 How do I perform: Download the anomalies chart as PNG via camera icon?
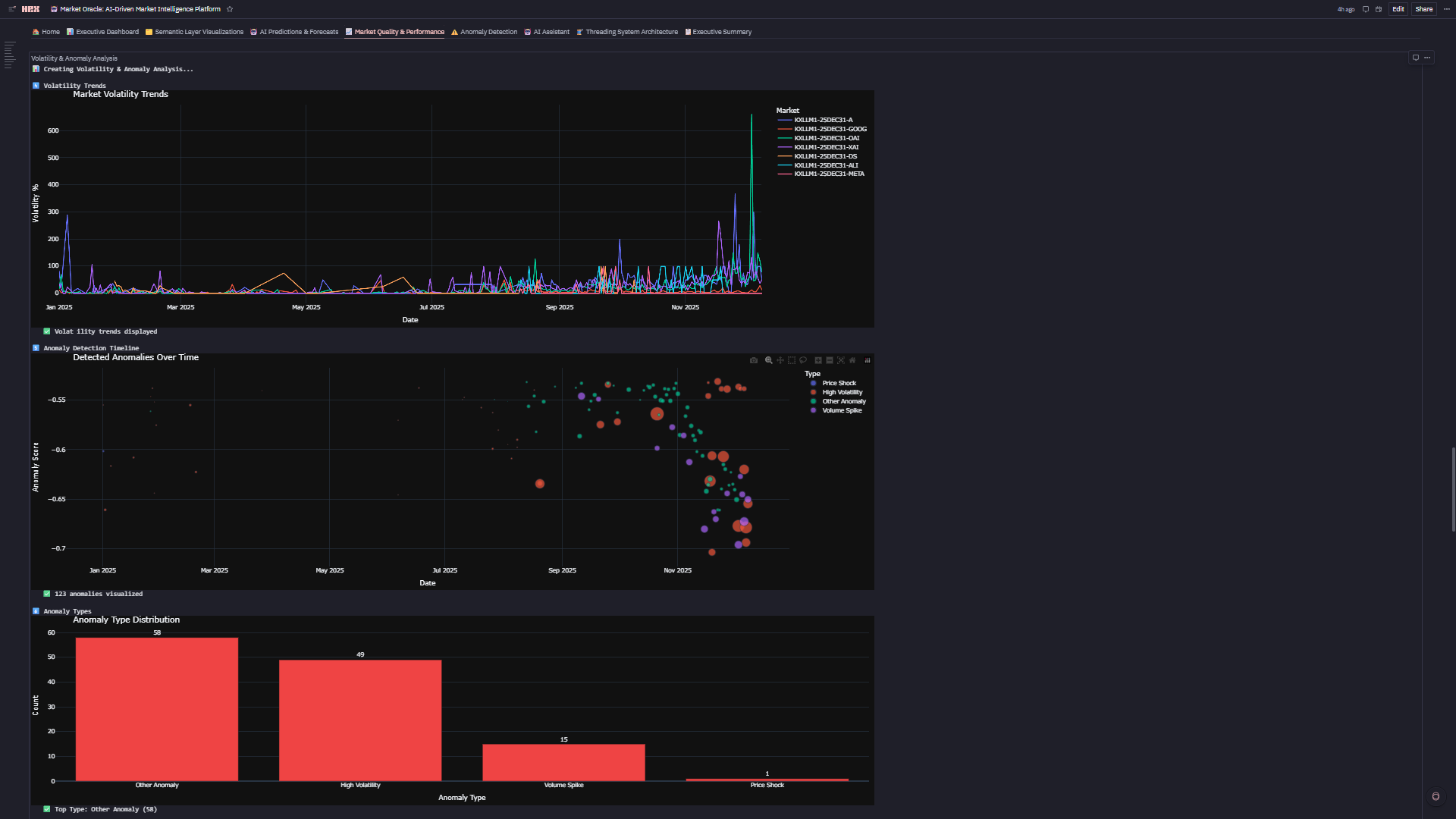(754, 361)
